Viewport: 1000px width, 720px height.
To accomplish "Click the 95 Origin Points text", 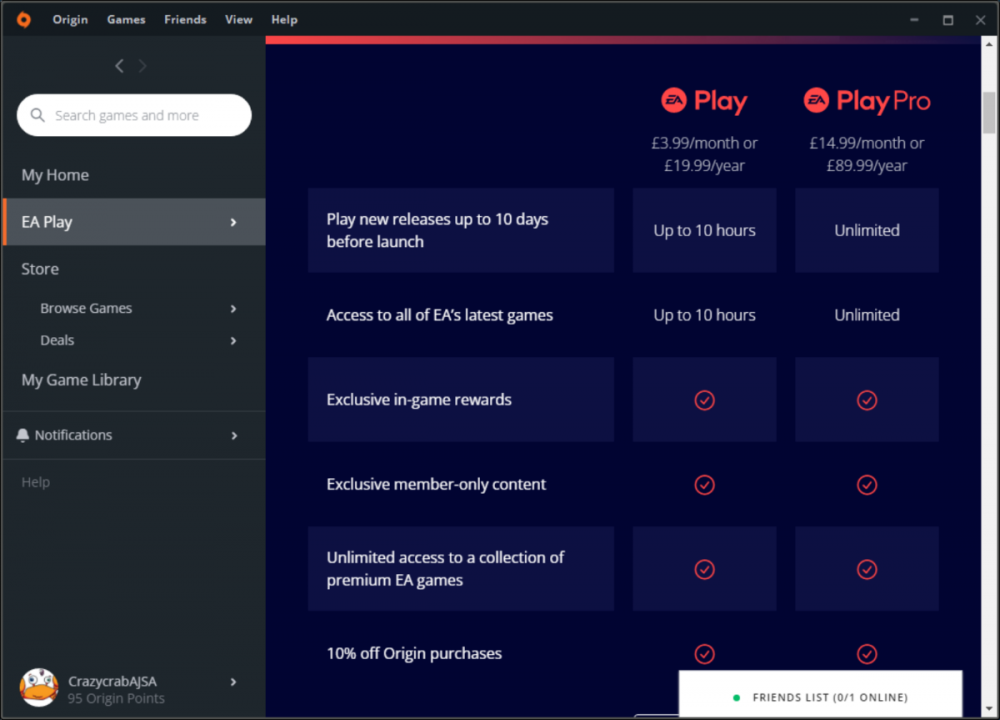I will coord(116,699).
